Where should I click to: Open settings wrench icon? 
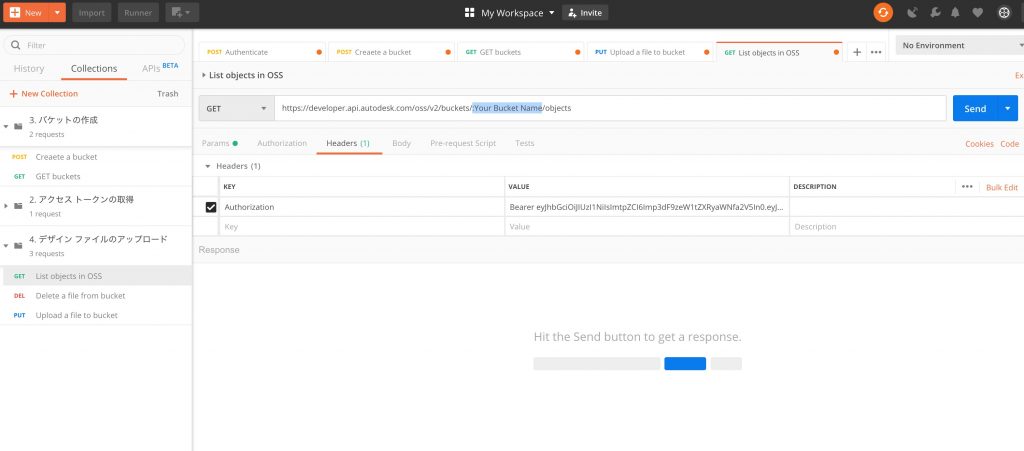click(x=935, y=12)
